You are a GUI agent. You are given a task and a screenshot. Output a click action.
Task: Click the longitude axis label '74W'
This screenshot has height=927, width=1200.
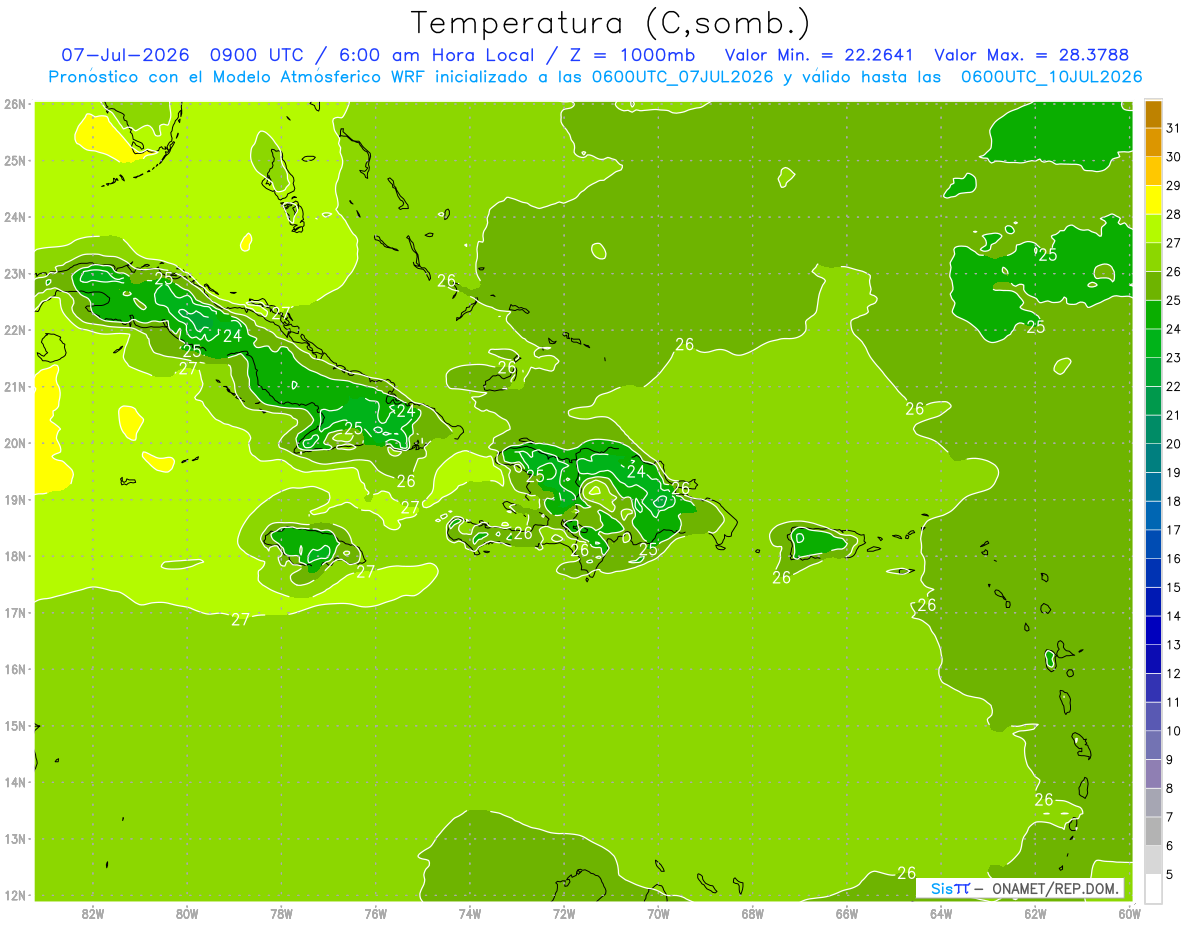(470, 913)
